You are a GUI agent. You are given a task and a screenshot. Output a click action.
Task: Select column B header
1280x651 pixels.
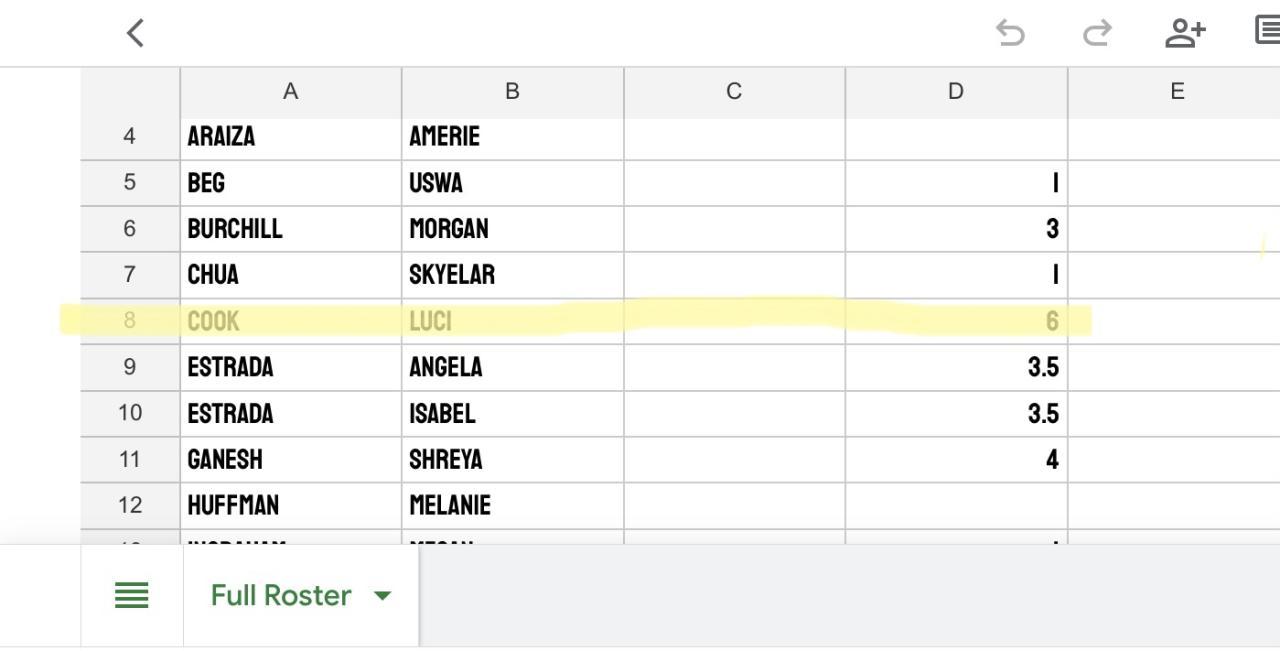512,92
